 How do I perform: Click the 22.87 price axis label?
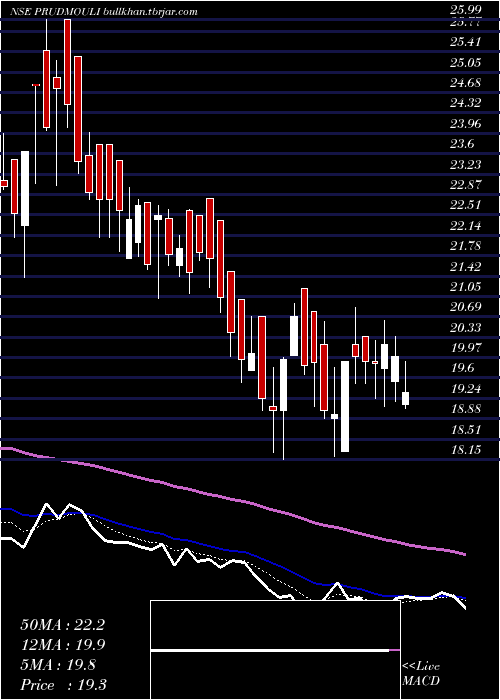coord(466,185)
